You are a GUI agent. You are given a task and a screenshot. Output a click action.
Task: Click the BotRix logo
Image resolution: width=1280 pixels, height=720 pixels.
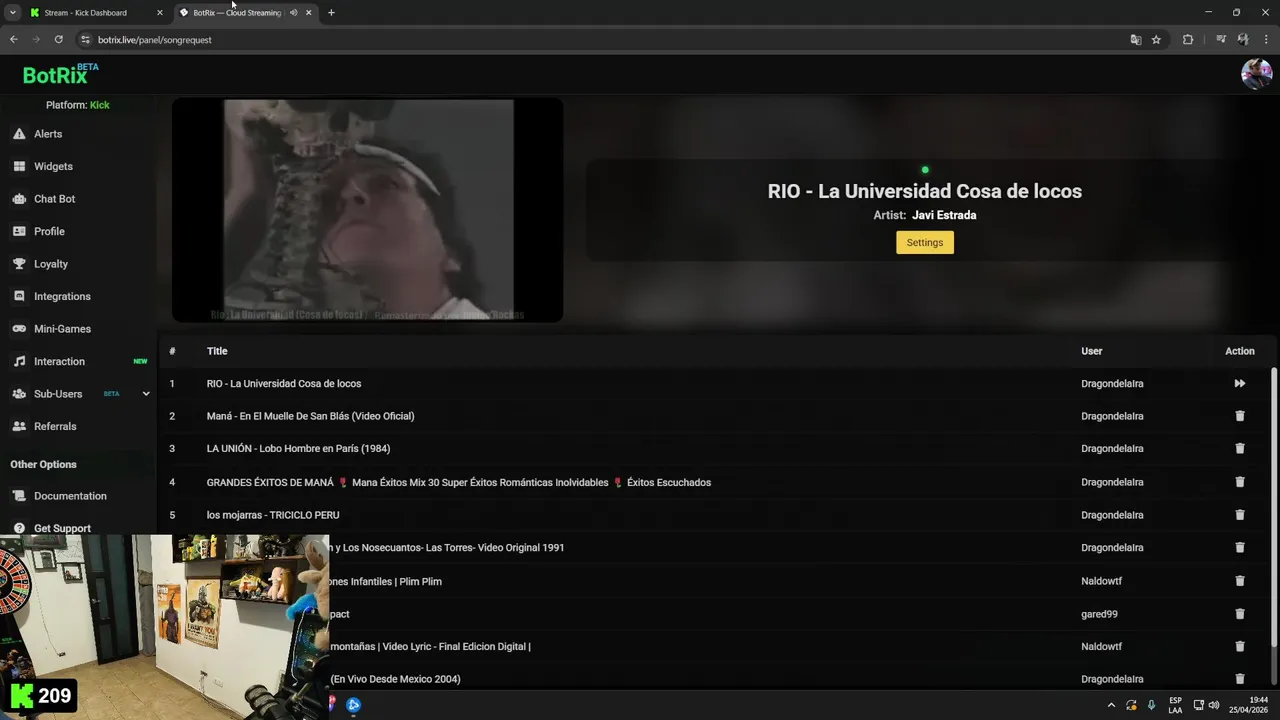(60, 74)
